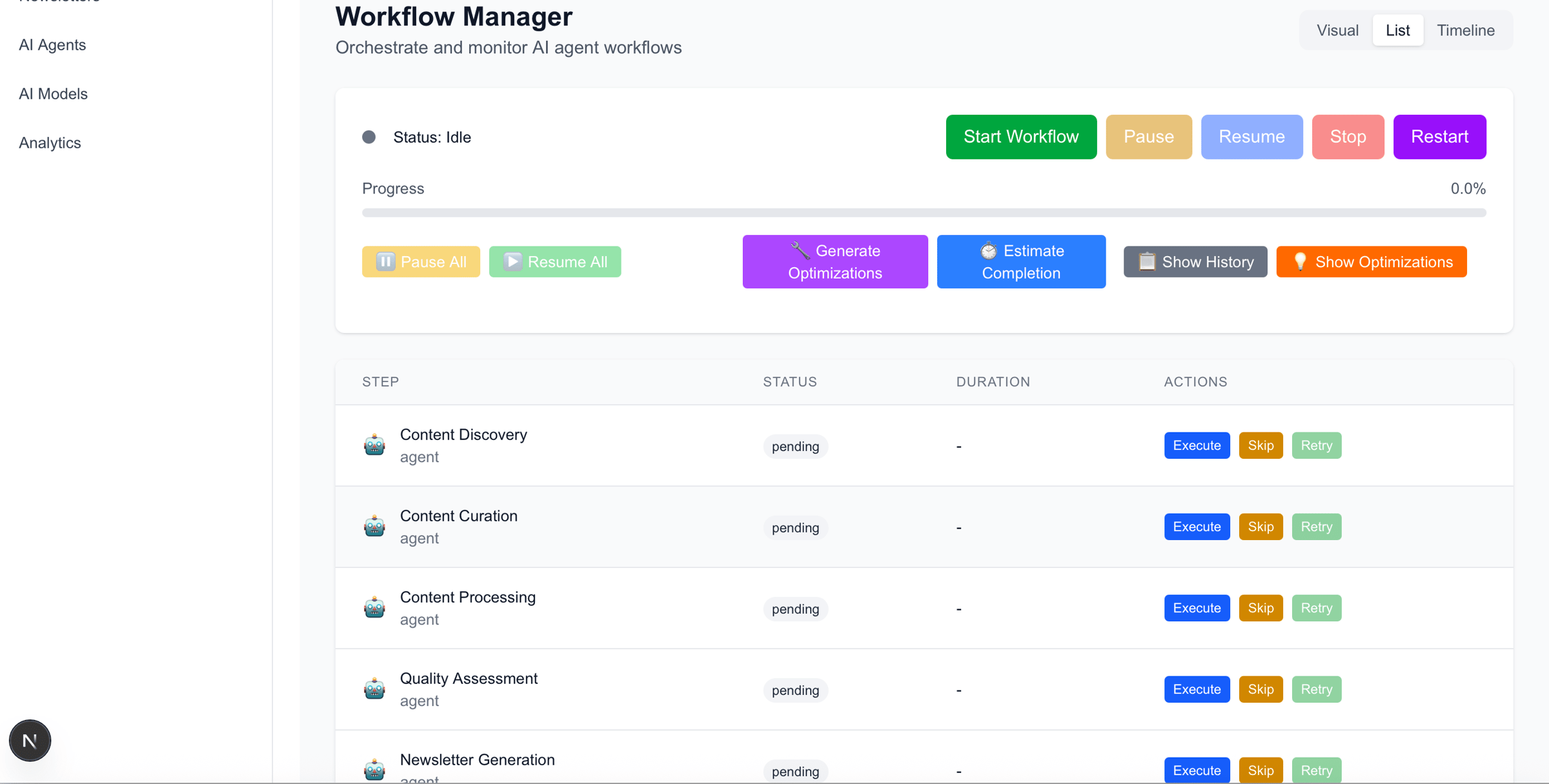This screenshot has width=1549, height=784.
Task: Click the purple Restart button
Action: coord(1439,137)
